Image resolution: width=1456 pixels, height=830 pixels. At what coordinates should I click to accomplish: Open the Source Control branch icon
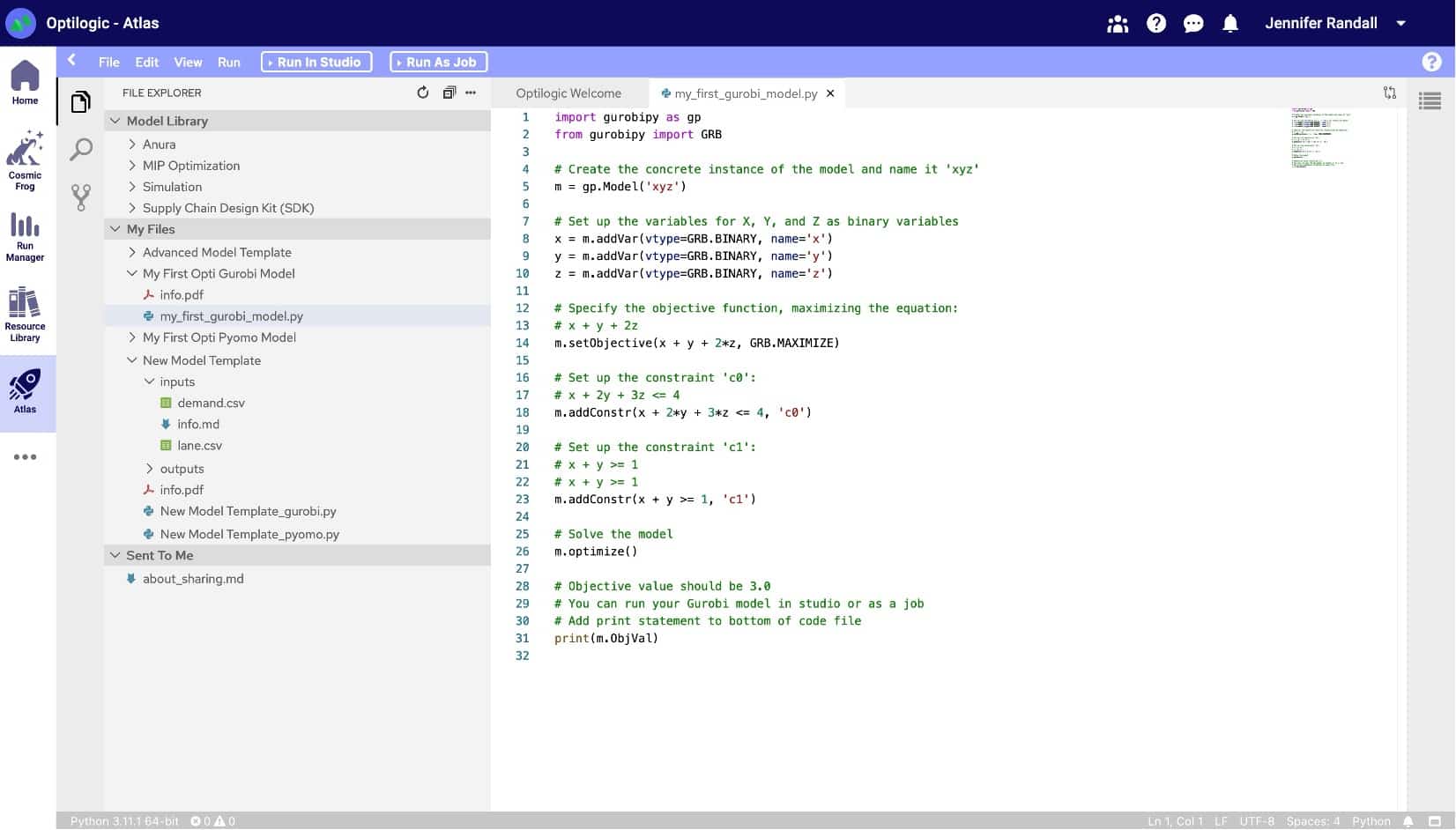point(80,197)
